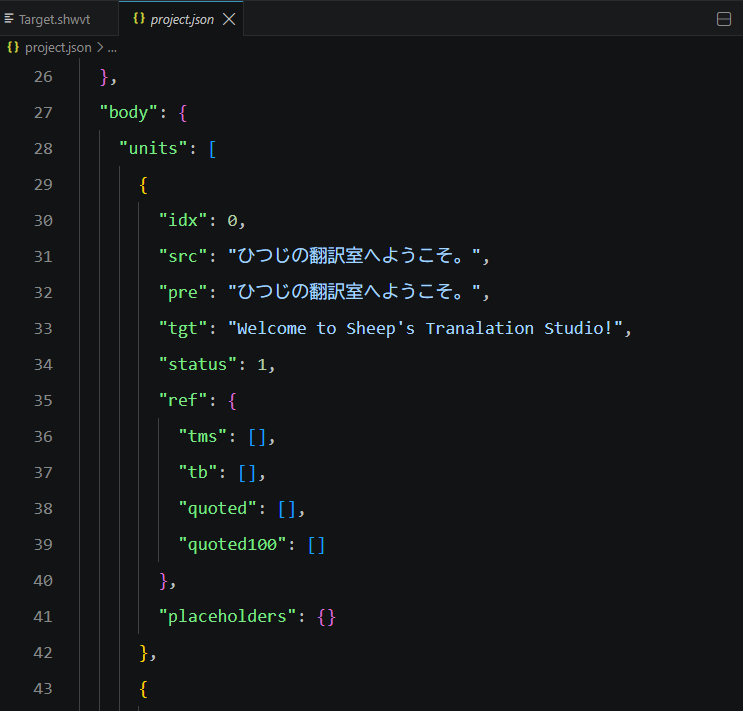743x711 pixels.
Task: Click the "quoted" key on line 38
Action: coord(217,509)
